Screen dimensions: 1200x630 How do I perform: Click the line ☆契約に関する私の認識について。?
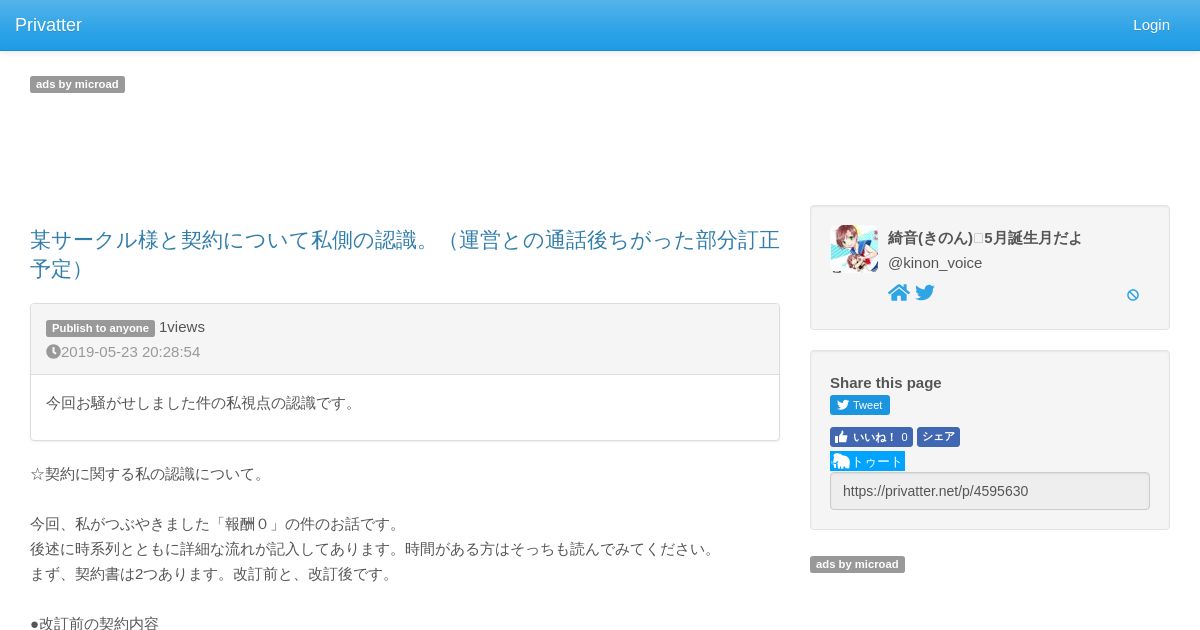[150, 474]
